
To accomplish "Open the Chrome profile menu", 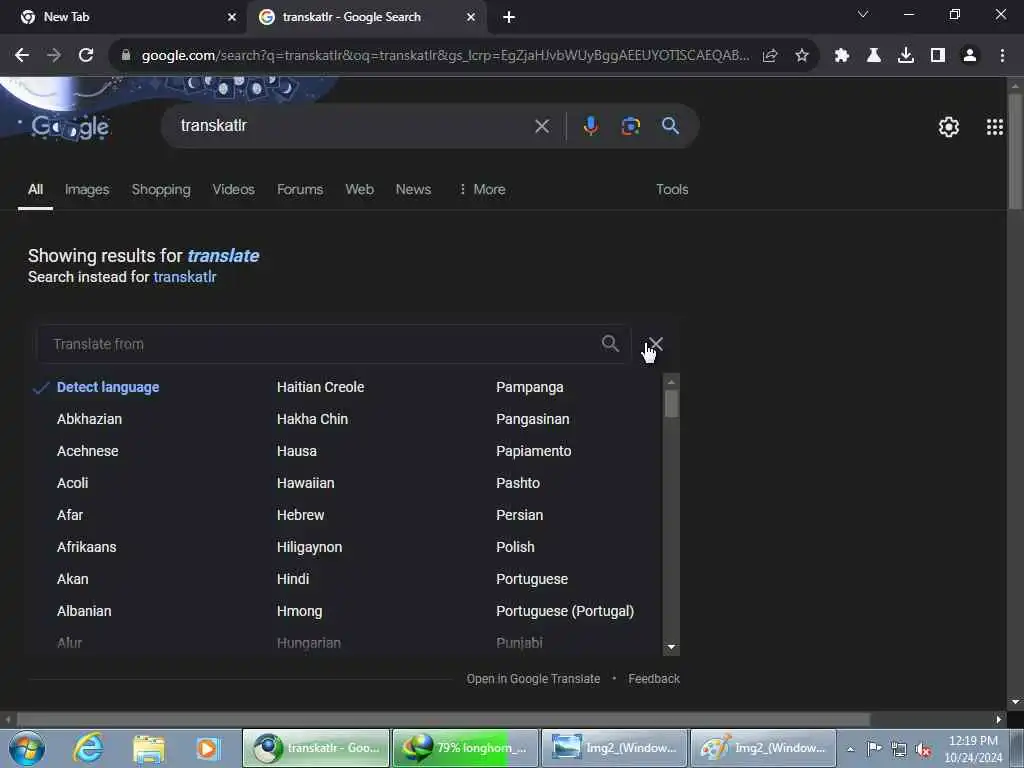I will 970,56.
